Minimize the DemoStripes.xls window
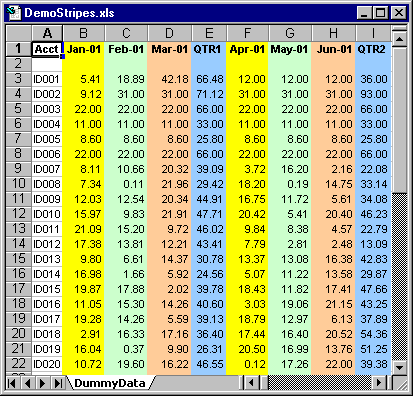Image resolution: width=413 pixels, height=396 pixels. (364, 13)
